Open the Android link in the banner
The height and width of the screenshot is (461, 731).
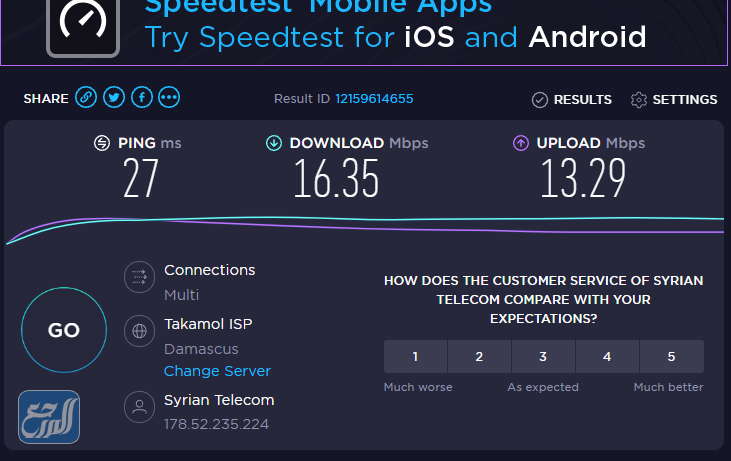587,37
